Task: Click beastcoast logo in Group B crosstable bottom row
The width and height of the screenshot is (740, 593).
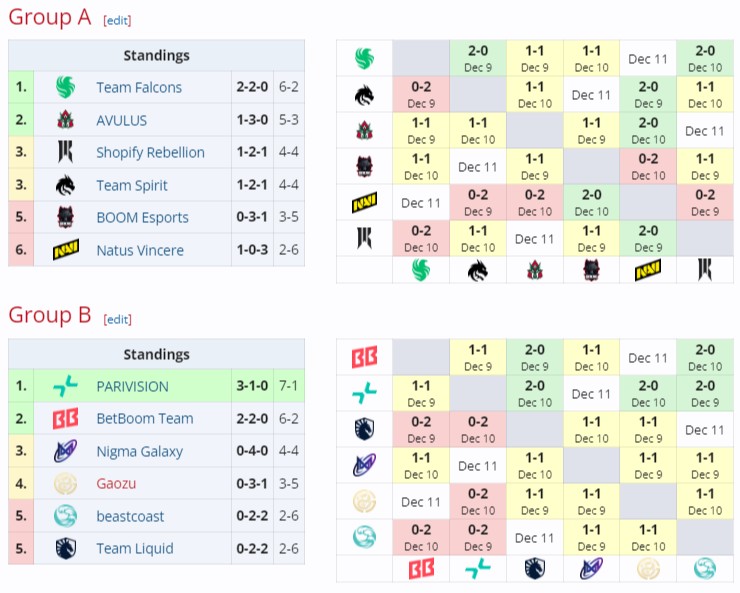Action: (705, 569)
